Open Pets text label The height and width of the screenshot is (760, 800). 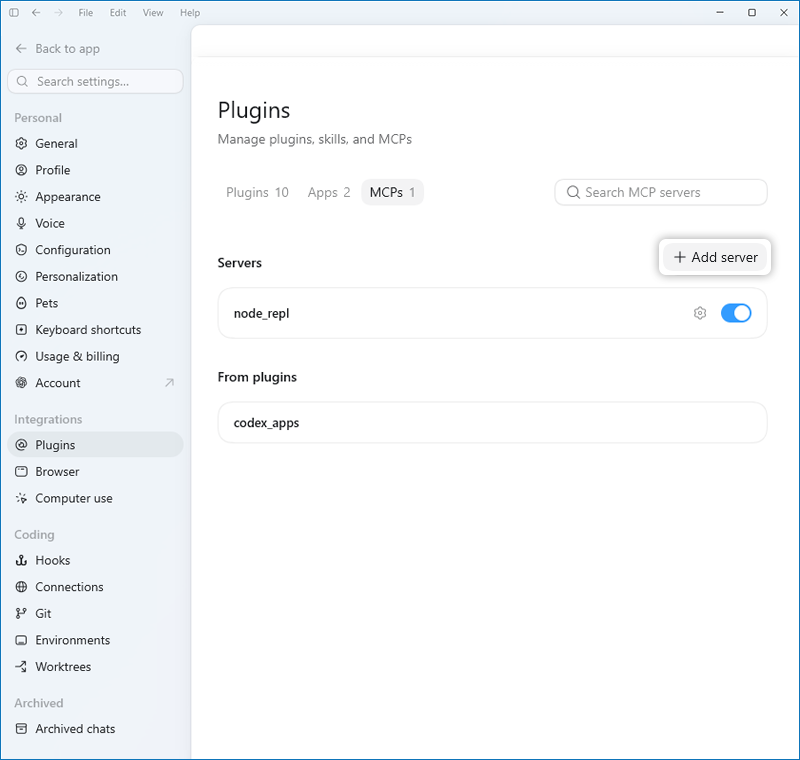pos(46,303)
